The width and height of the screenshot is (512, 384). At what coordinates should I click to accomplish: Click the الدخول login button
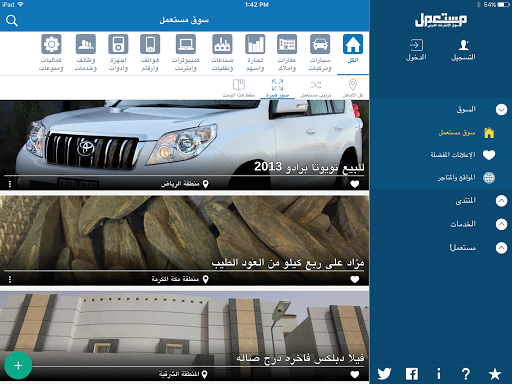tap(416, 50)
